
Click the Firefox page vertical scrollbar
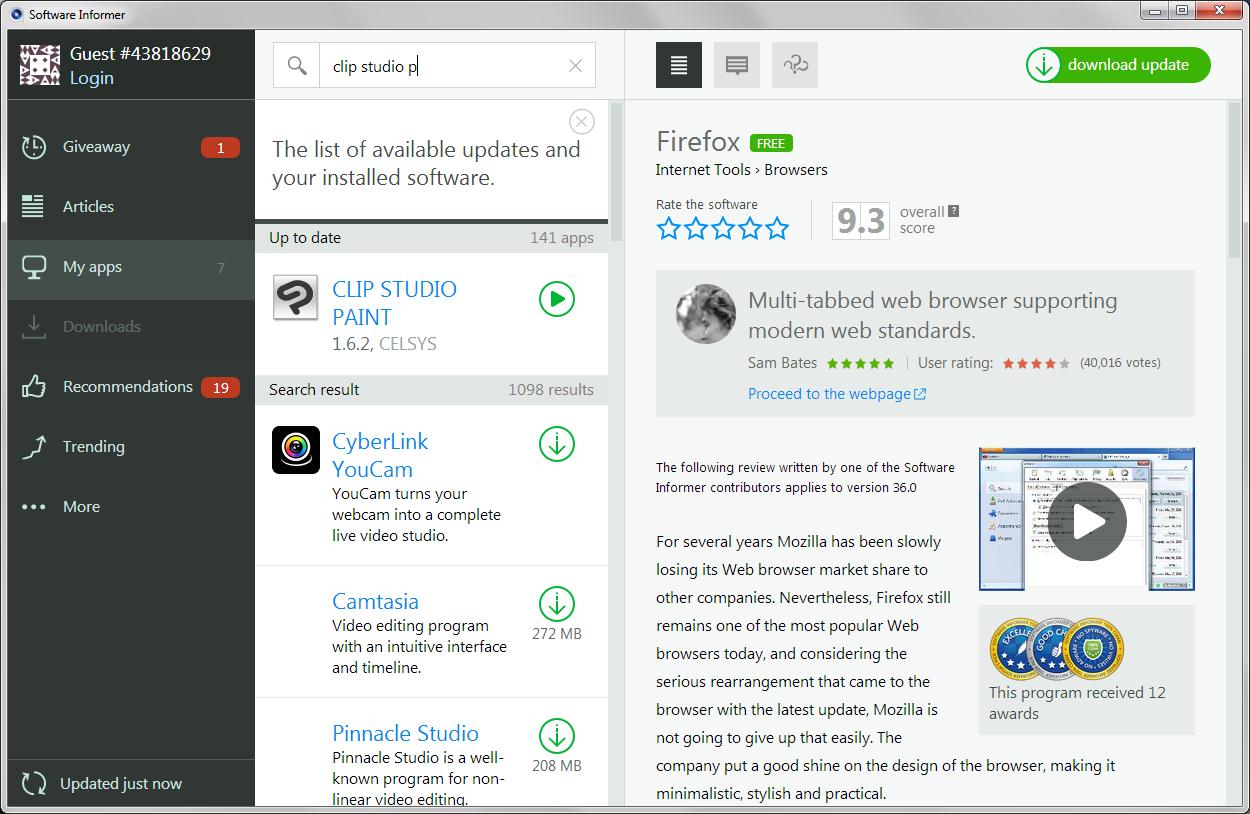click(1233, 180)
